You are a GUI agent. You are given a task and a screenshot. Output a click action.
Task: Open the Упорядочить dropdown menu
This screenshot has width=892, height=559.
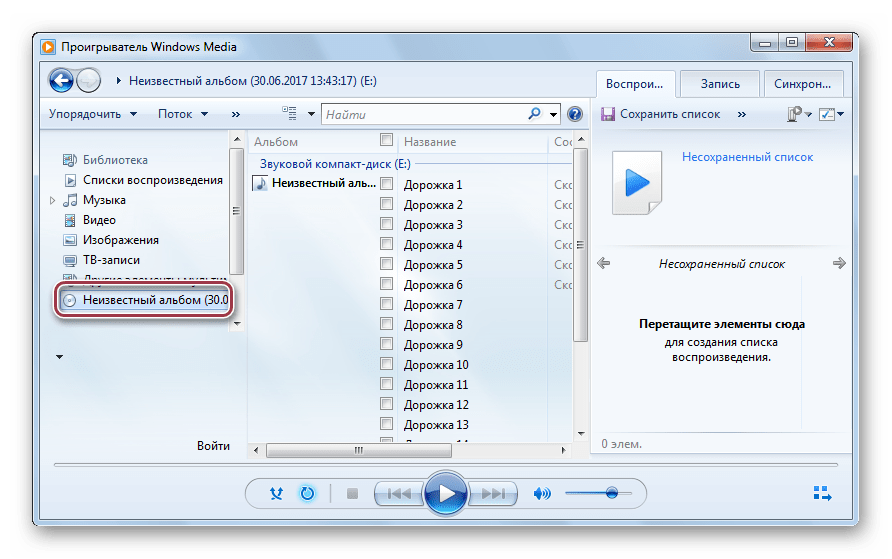coord(92,114)
